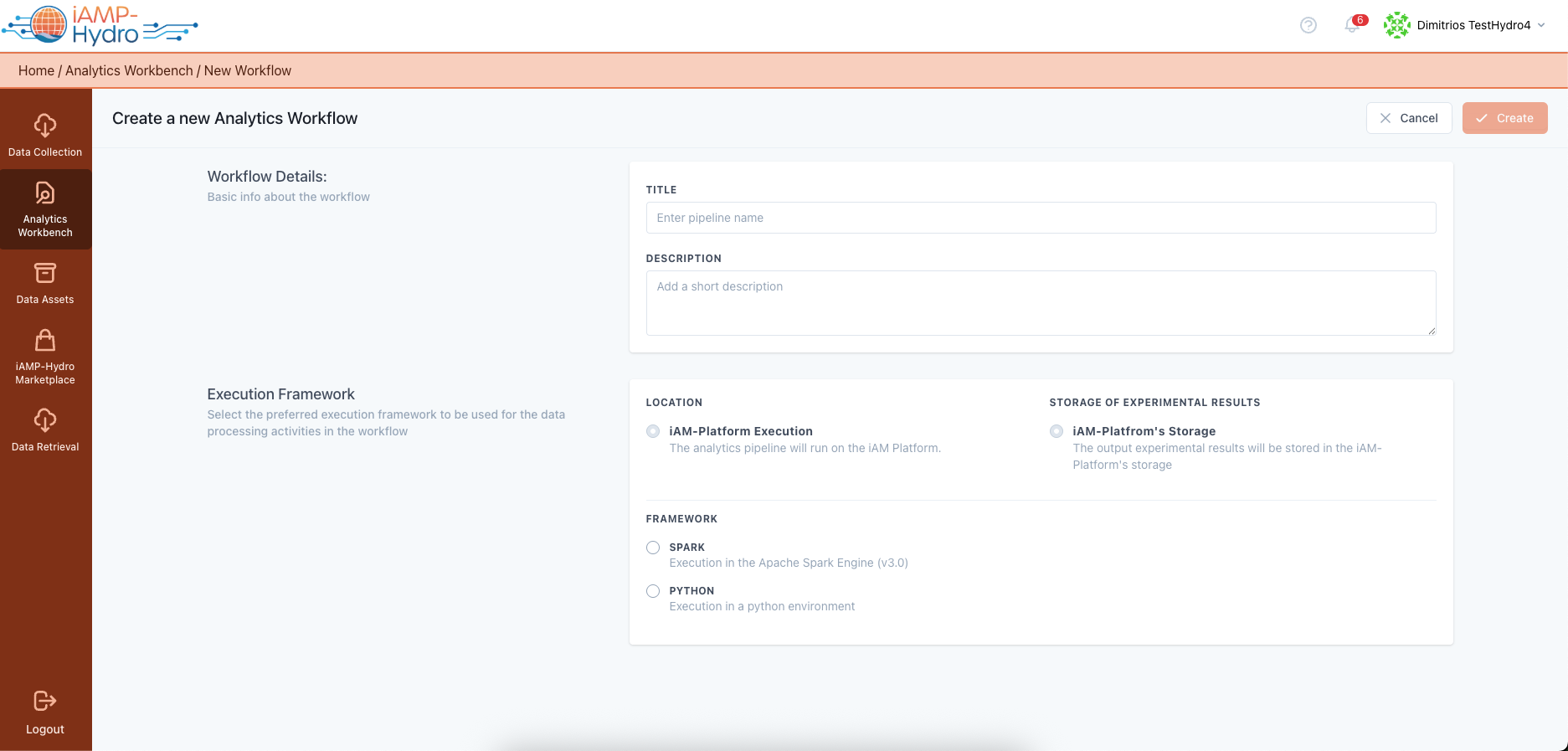Click the iAMP-Hydro logo
The width and height of the screenshot is (1568, 751).
pos(100,25)
